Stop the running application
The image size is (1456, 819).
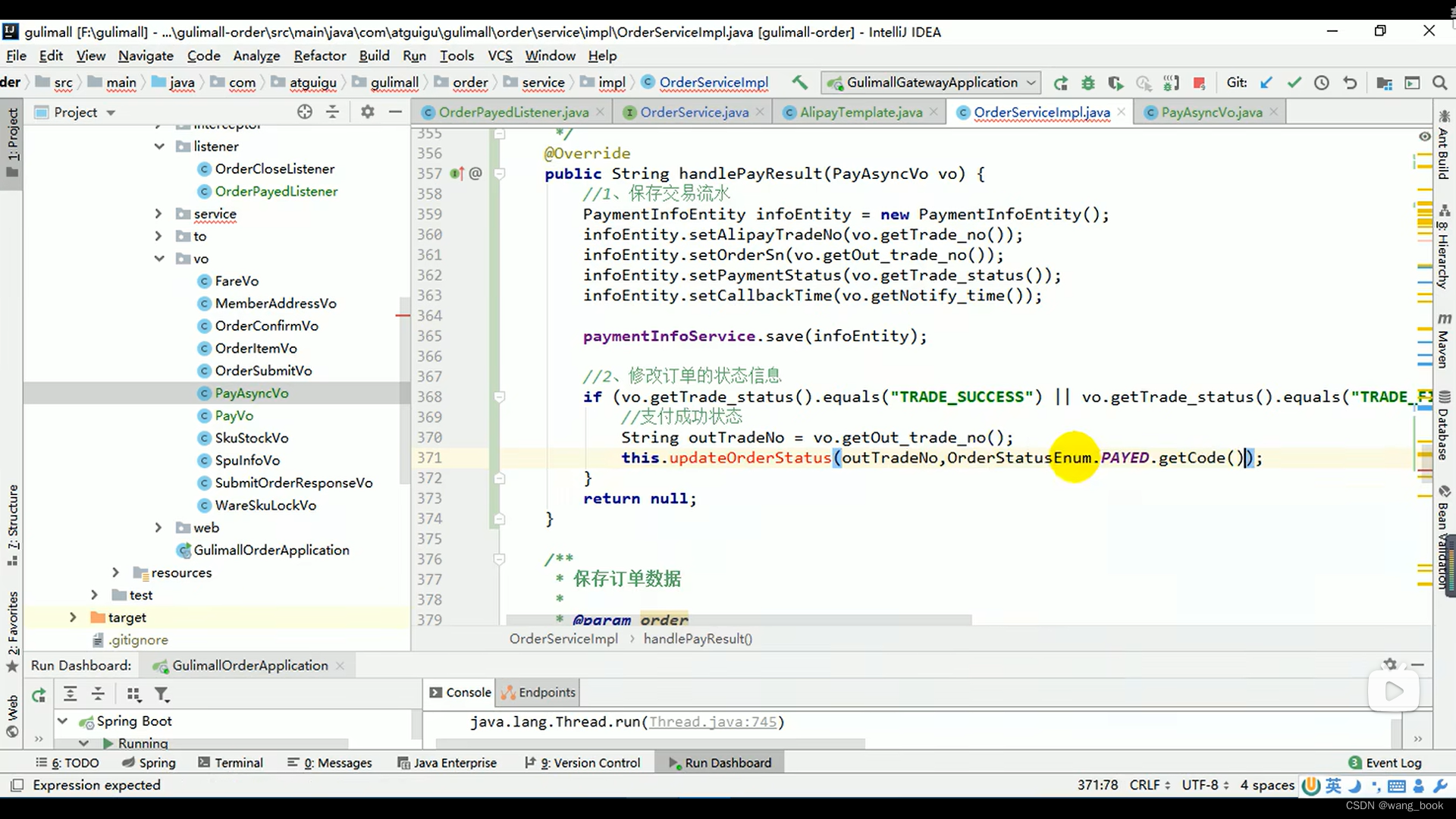click(x=1199, y=83)
